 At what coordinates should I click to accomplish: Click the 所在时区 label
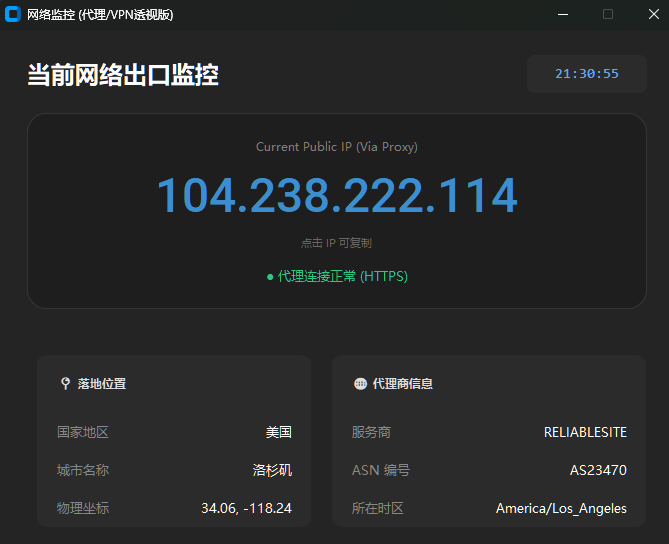[378, 508]
